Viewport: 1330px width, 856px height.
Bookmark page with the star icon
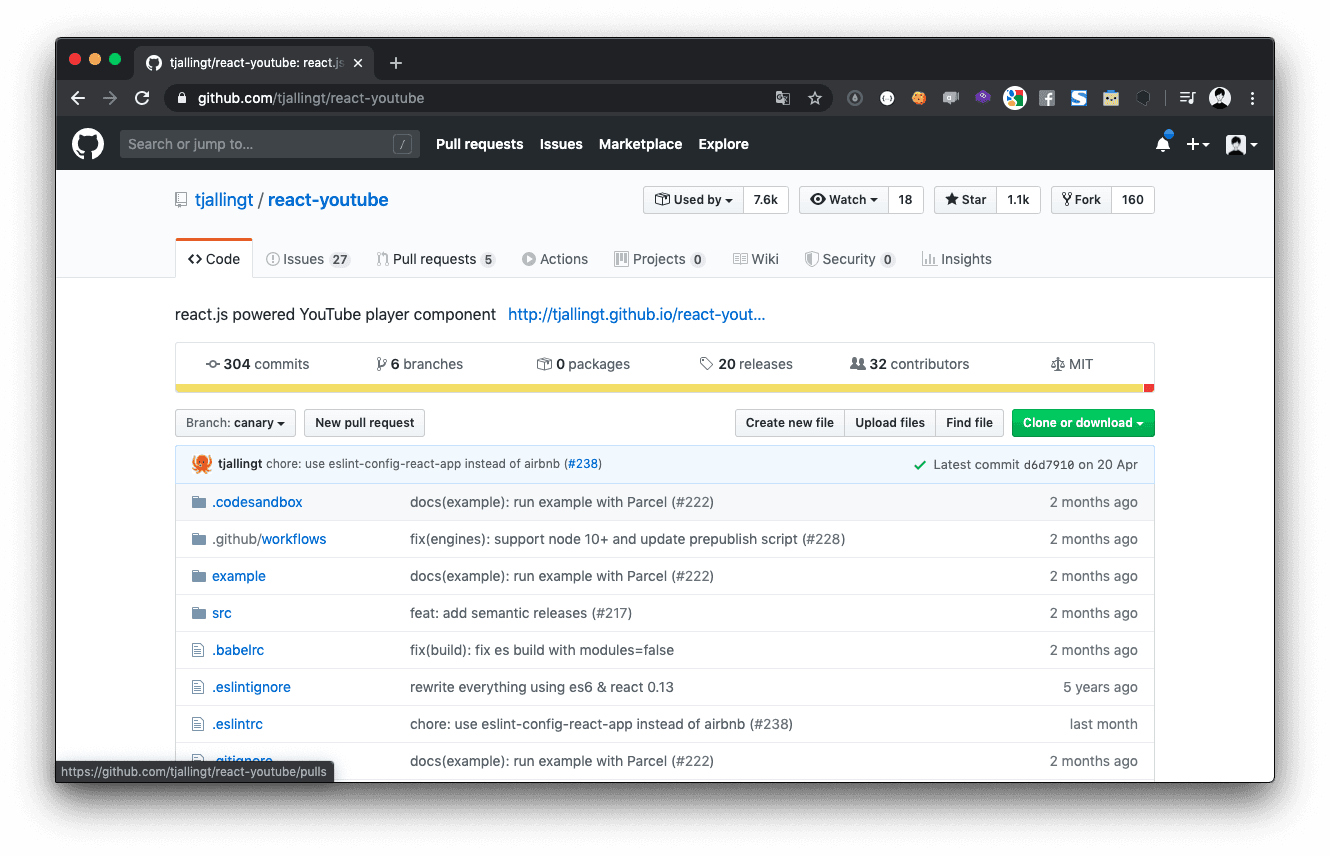click(815, 98)
